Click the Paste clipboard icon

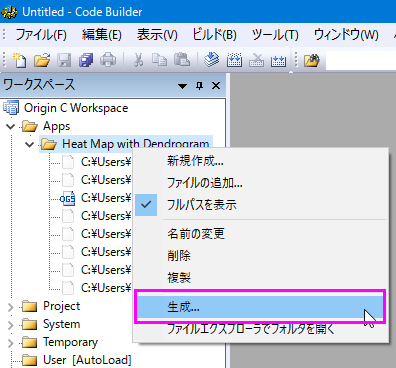[x=182, y=60]
